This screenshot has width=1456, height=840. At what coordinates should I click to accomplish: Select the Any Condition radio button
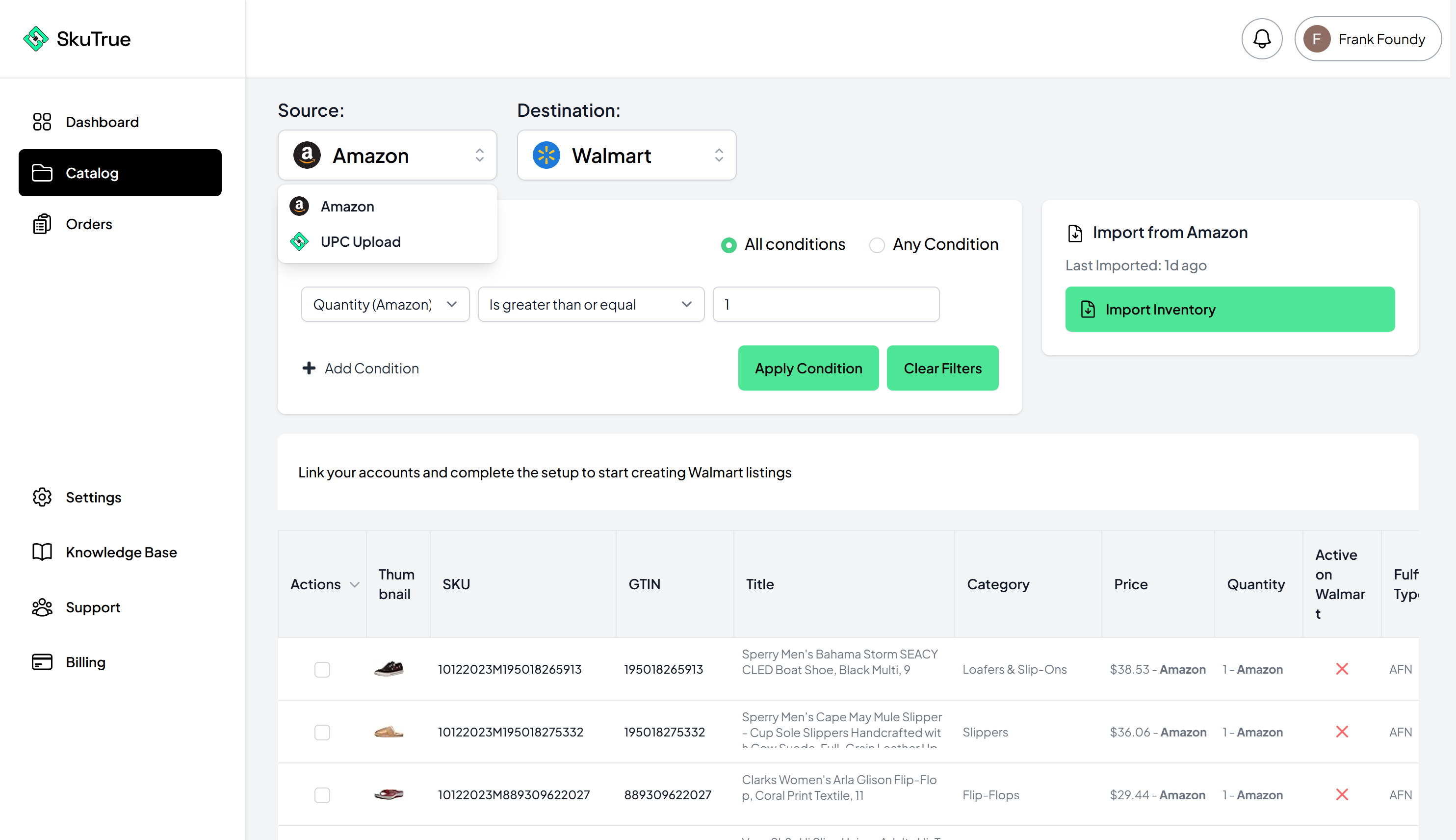tap(877, 245)
